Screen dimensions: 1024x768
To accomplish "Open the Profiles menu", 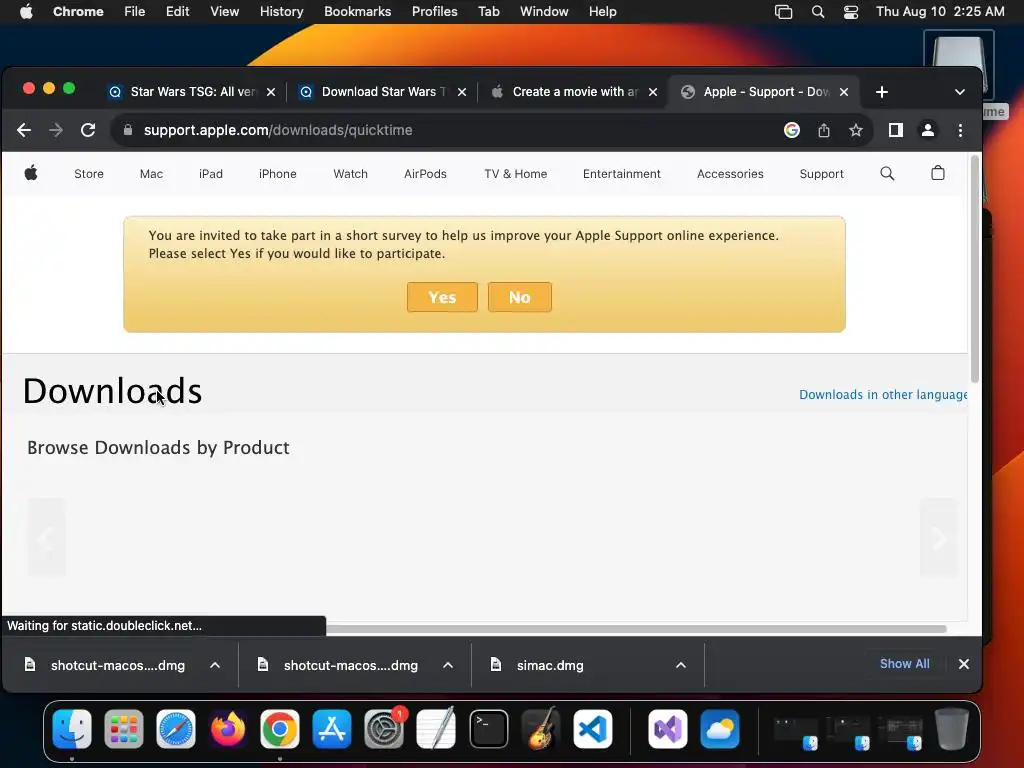I will tap(434, 12).
